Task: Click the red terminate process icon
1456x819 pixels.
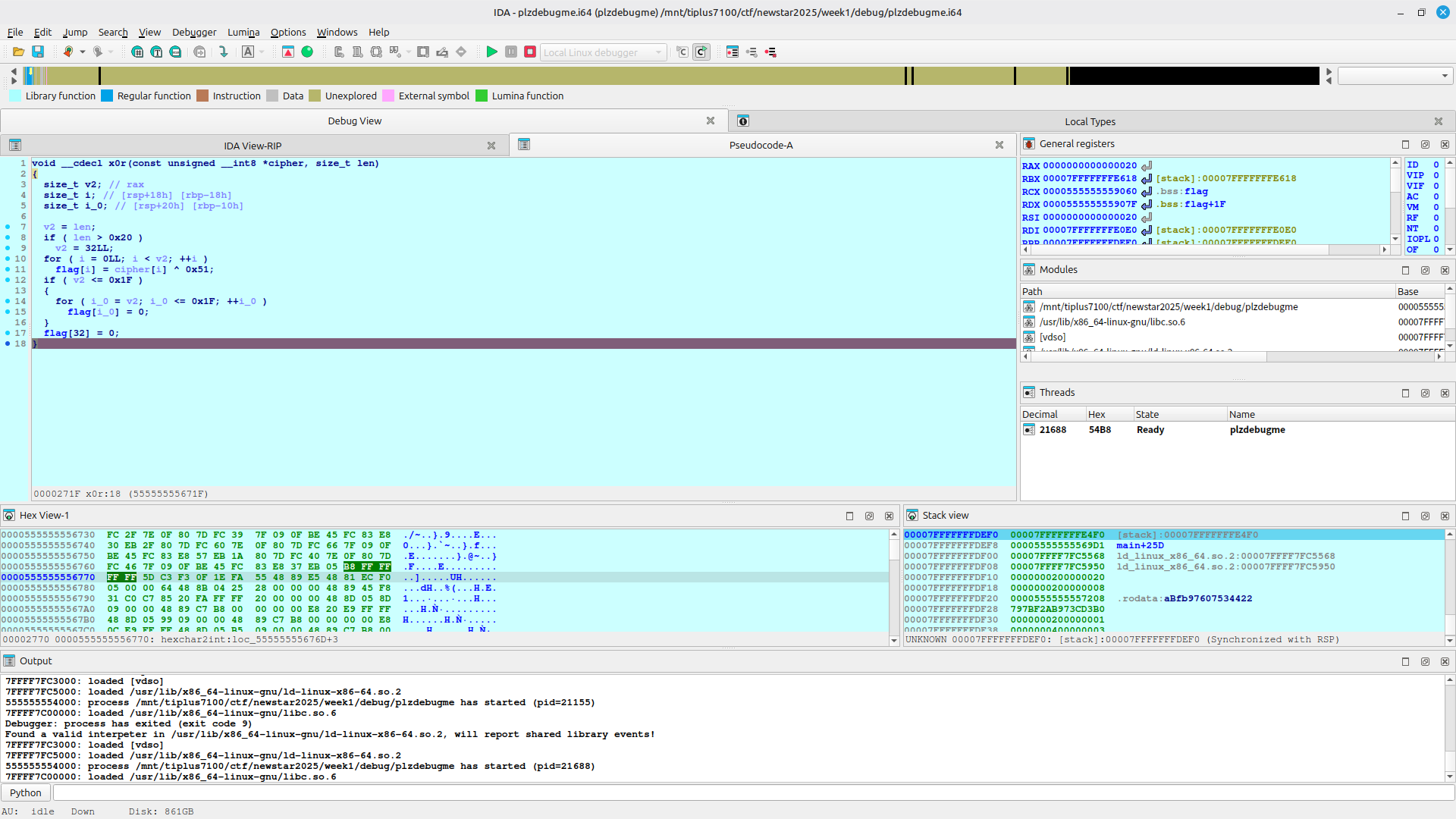Action: click(530, 52)
